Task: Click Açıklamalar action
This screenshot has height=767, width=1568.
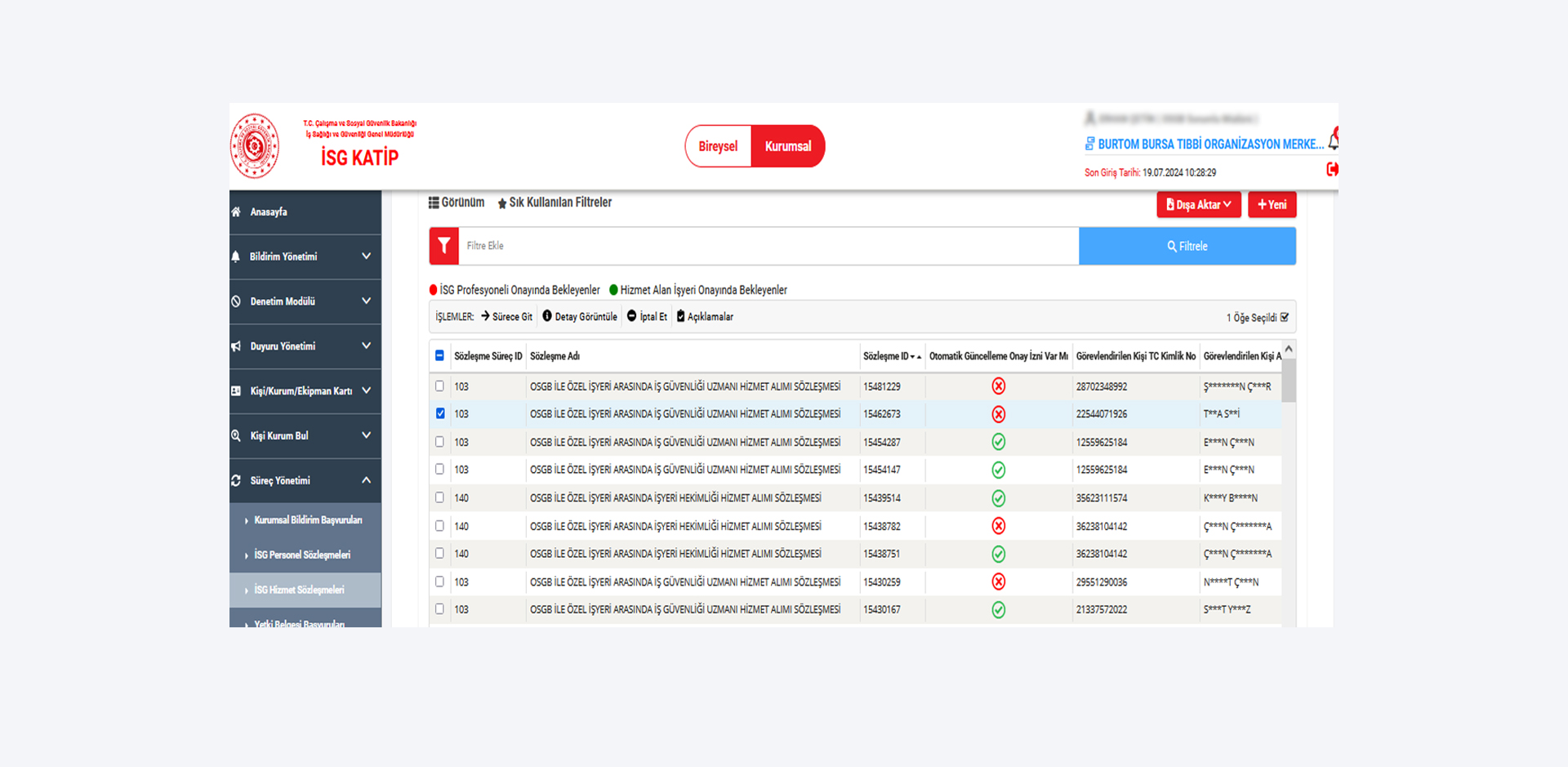Action: tap(705, 317)
